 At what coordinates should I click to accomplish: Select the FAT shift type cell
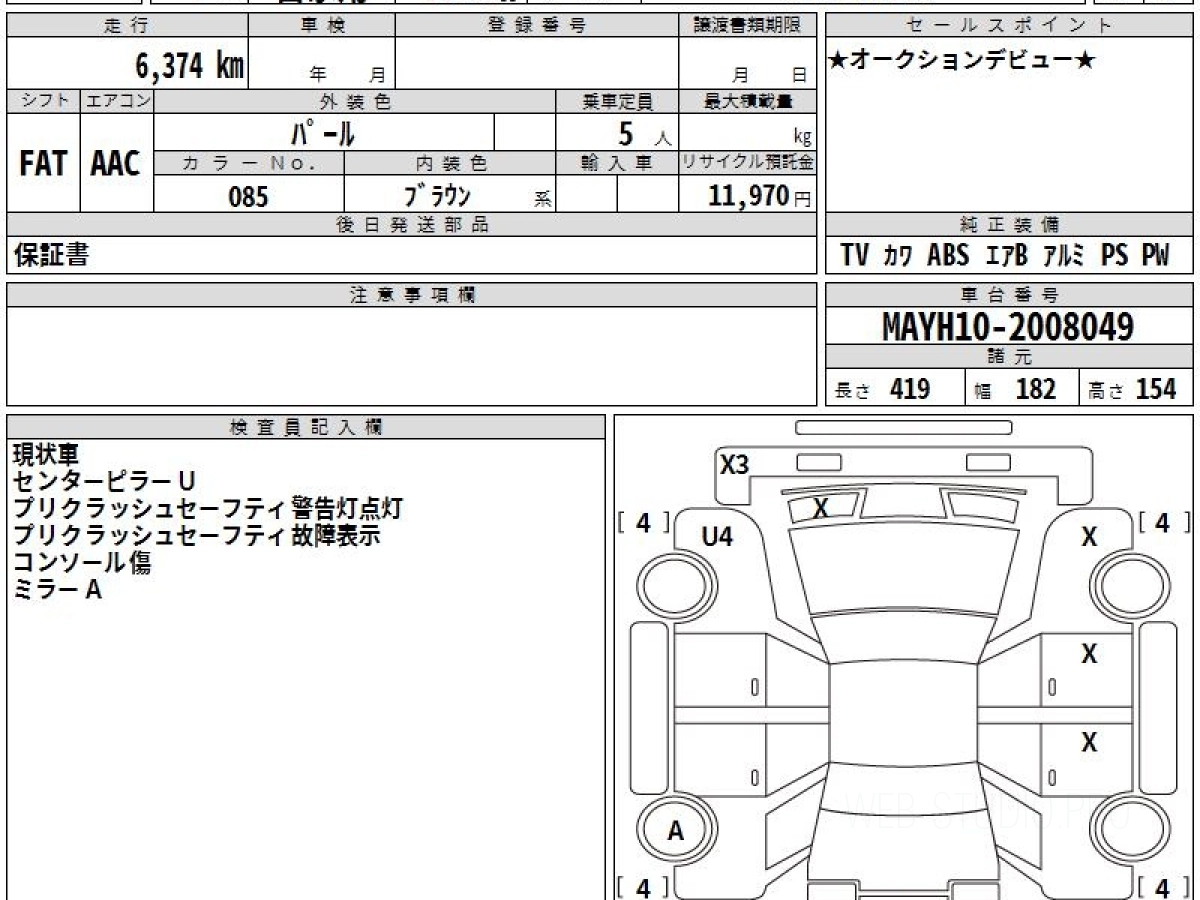[43, 164]
